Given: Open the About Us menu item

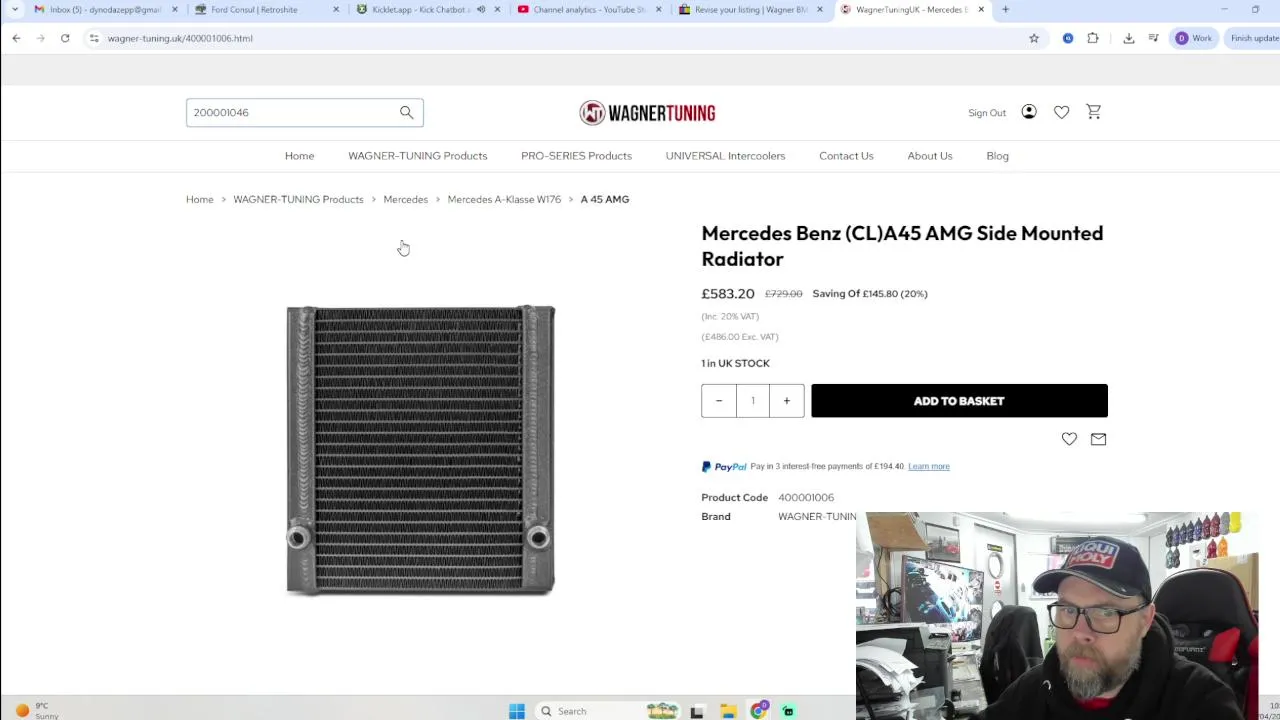Looking at the screenshot, I should 930,156.
